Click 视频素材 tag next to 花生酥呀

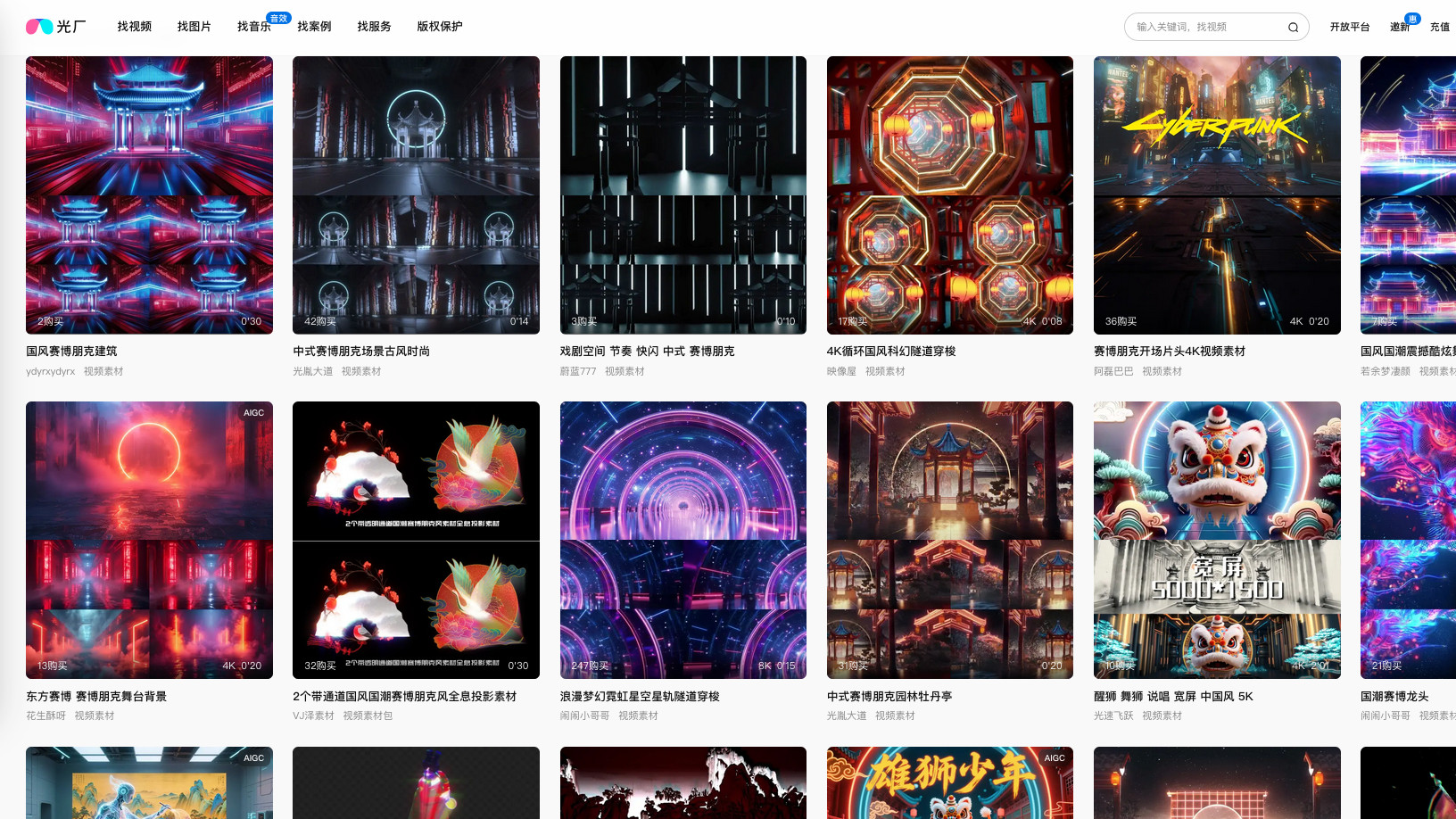95,716
